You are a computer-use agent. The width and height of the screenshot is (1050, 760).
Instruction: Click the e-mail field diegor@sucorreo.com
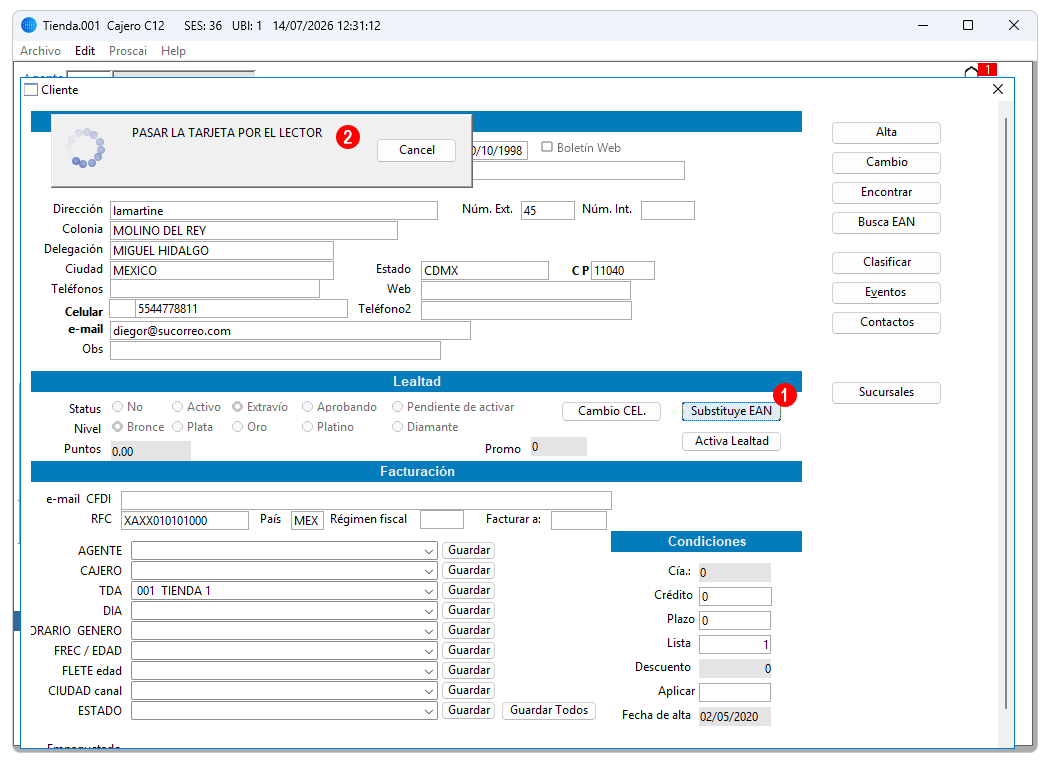coord(291,331)
